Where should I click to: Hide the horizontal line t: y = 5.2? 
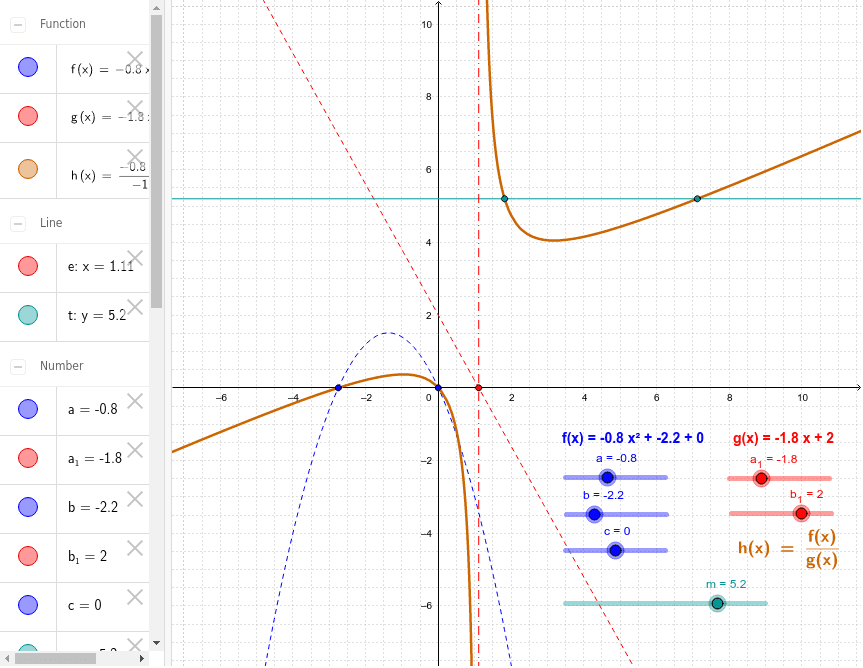pyautogui.click(x=28, y=314)
